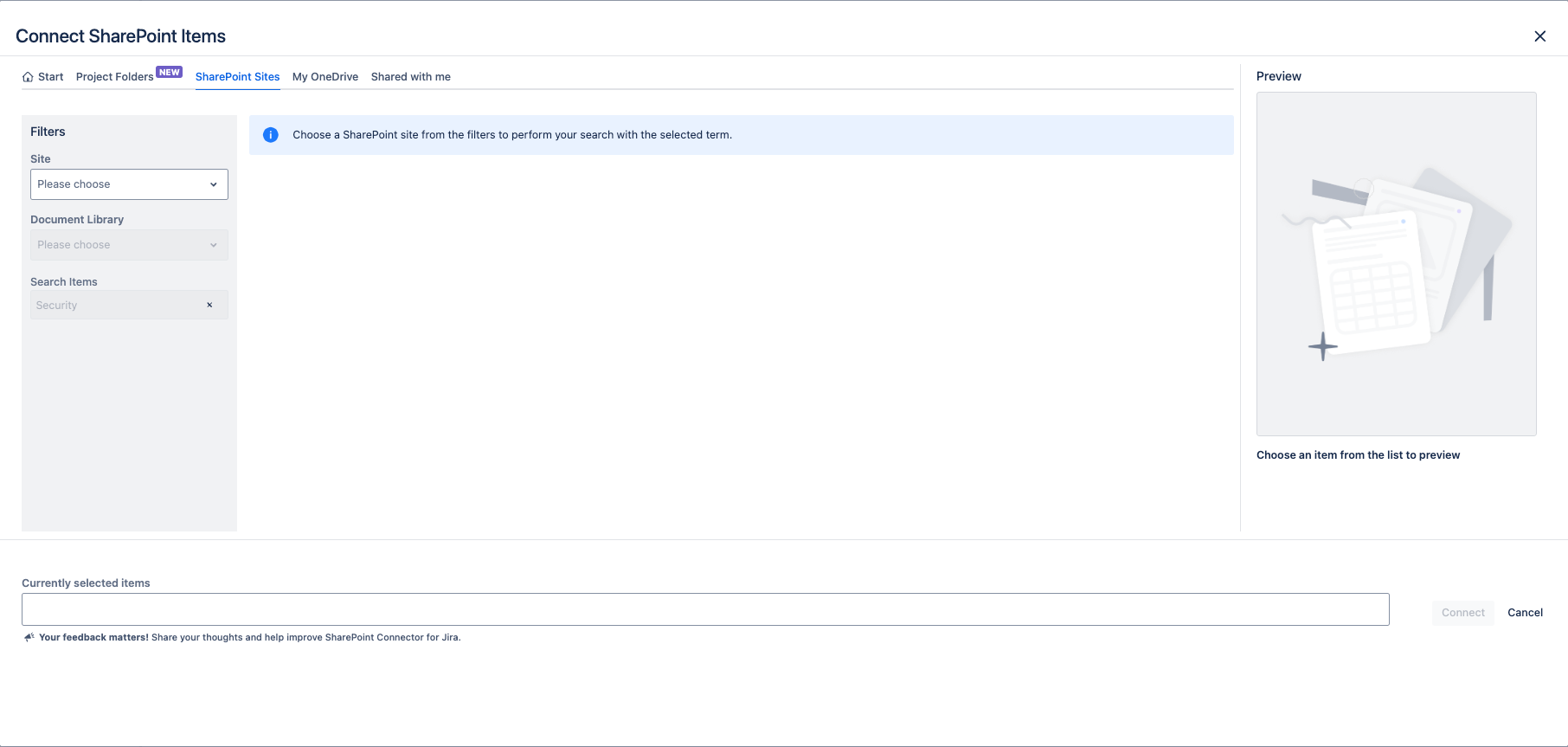The image size is (1568, 747).
Task: Click the megaphone feedback icon
Action: (29, 638)
